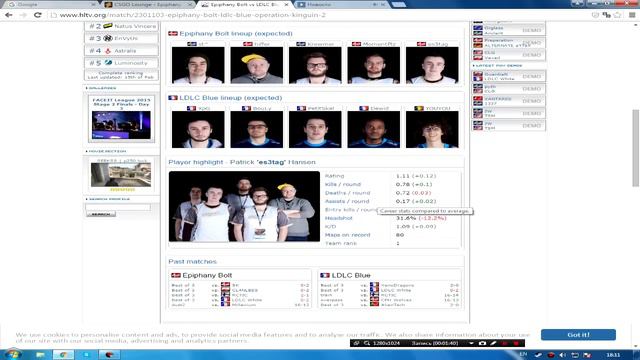The height and width of the screenshot is (360, 640).
Task: Click the translate icon in address bar
Action: [x=607, y=15]
